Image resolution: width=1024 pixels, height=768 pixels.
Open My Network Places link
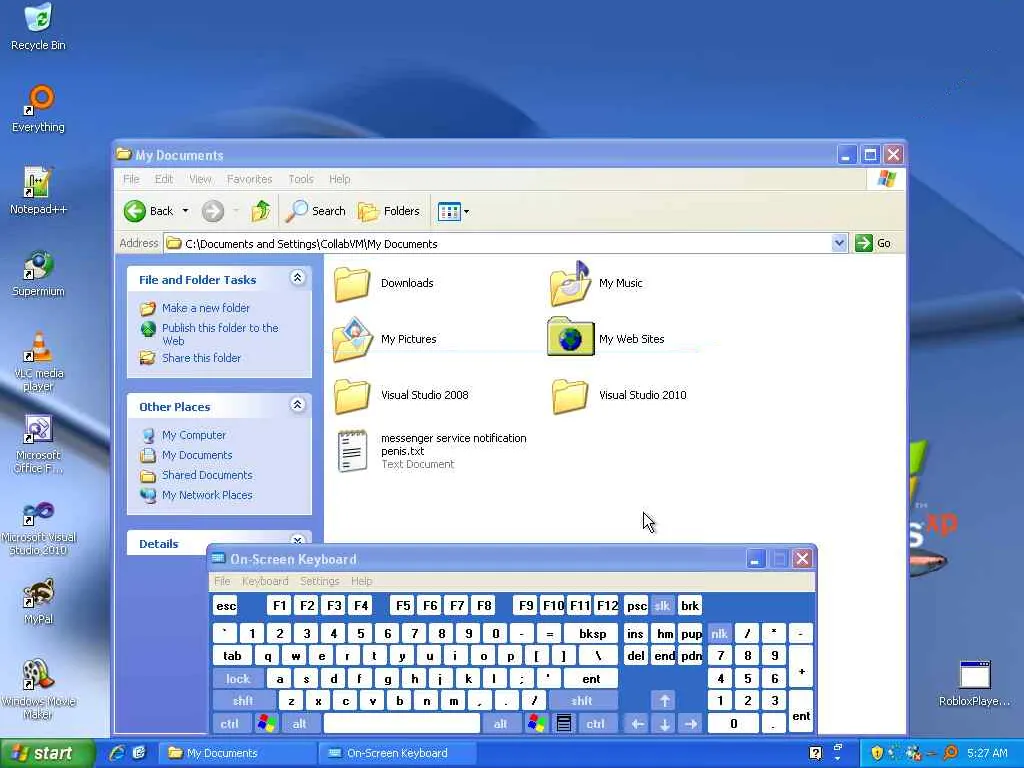pos(207,495)
